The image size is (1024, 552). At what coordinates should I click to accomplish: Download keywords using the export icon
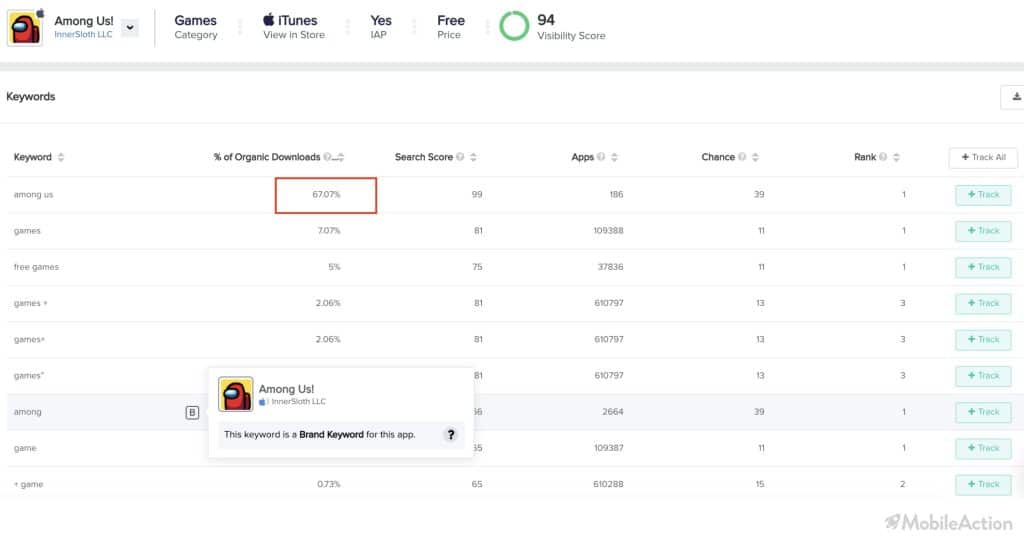pos(1016,97)
